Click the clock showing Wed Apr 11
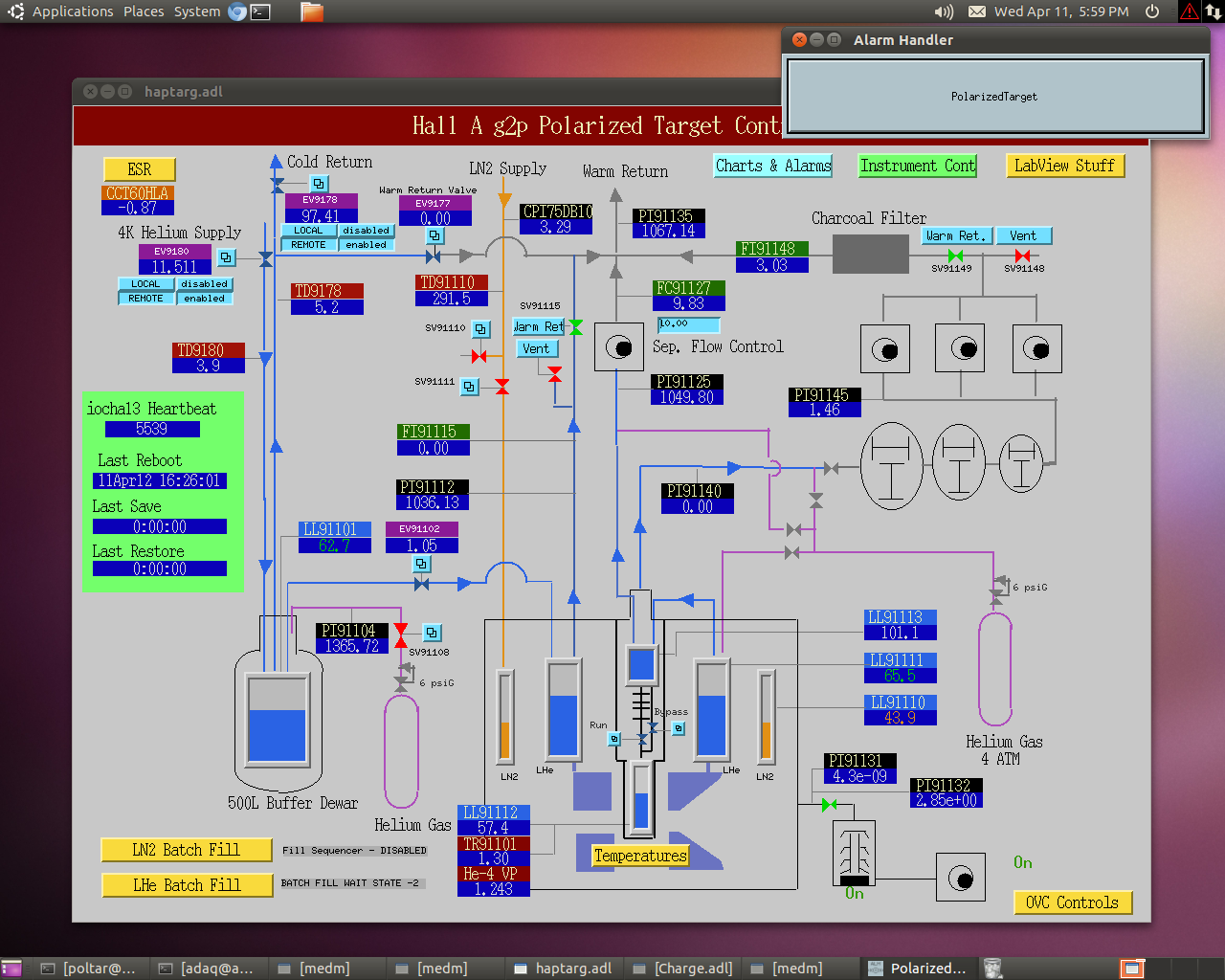This screenshot has height=980, width=1225. (x=1061, y=11)
